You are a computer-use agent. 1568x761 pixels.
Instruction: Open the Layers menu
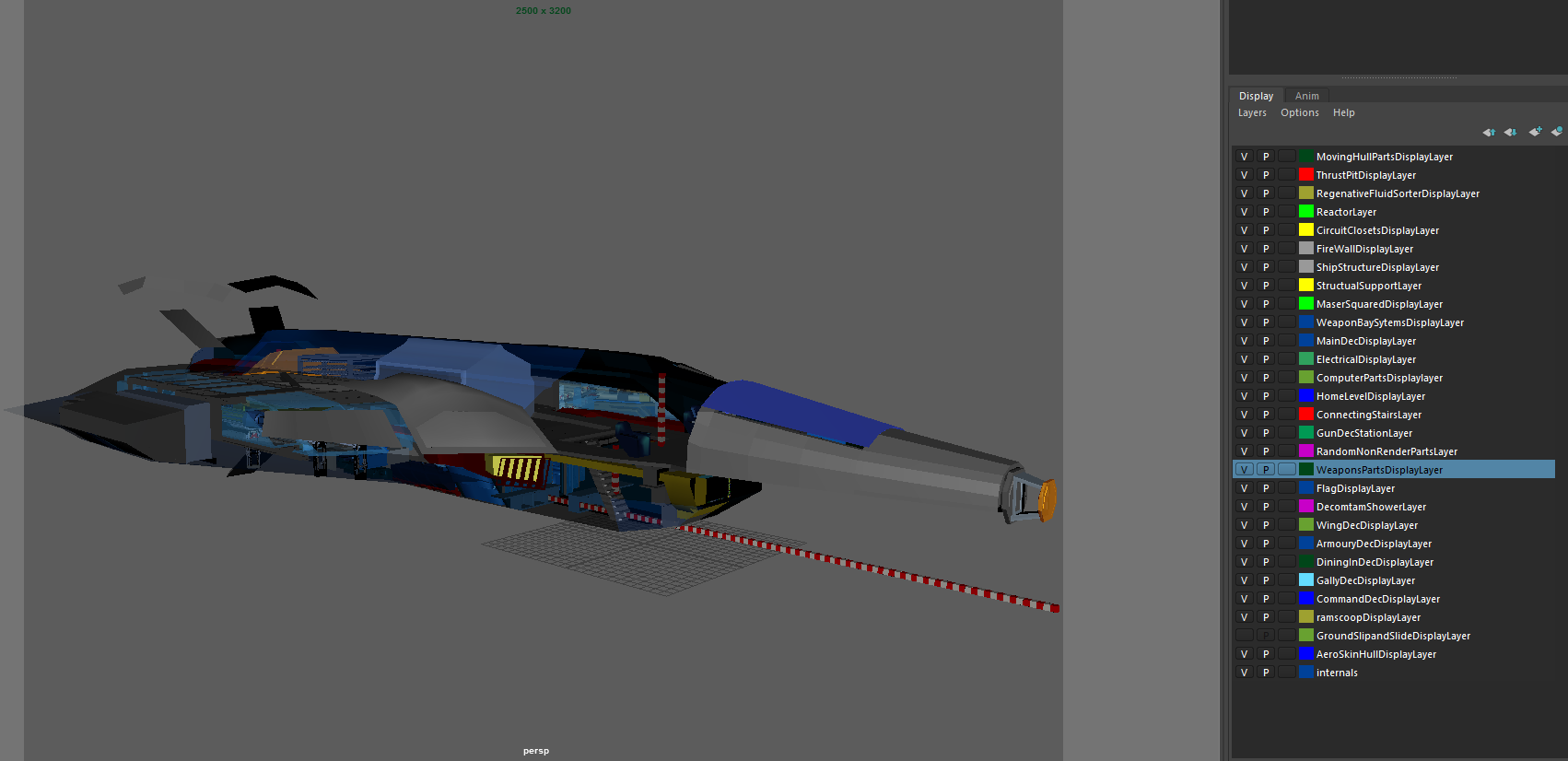[1252, 113]
